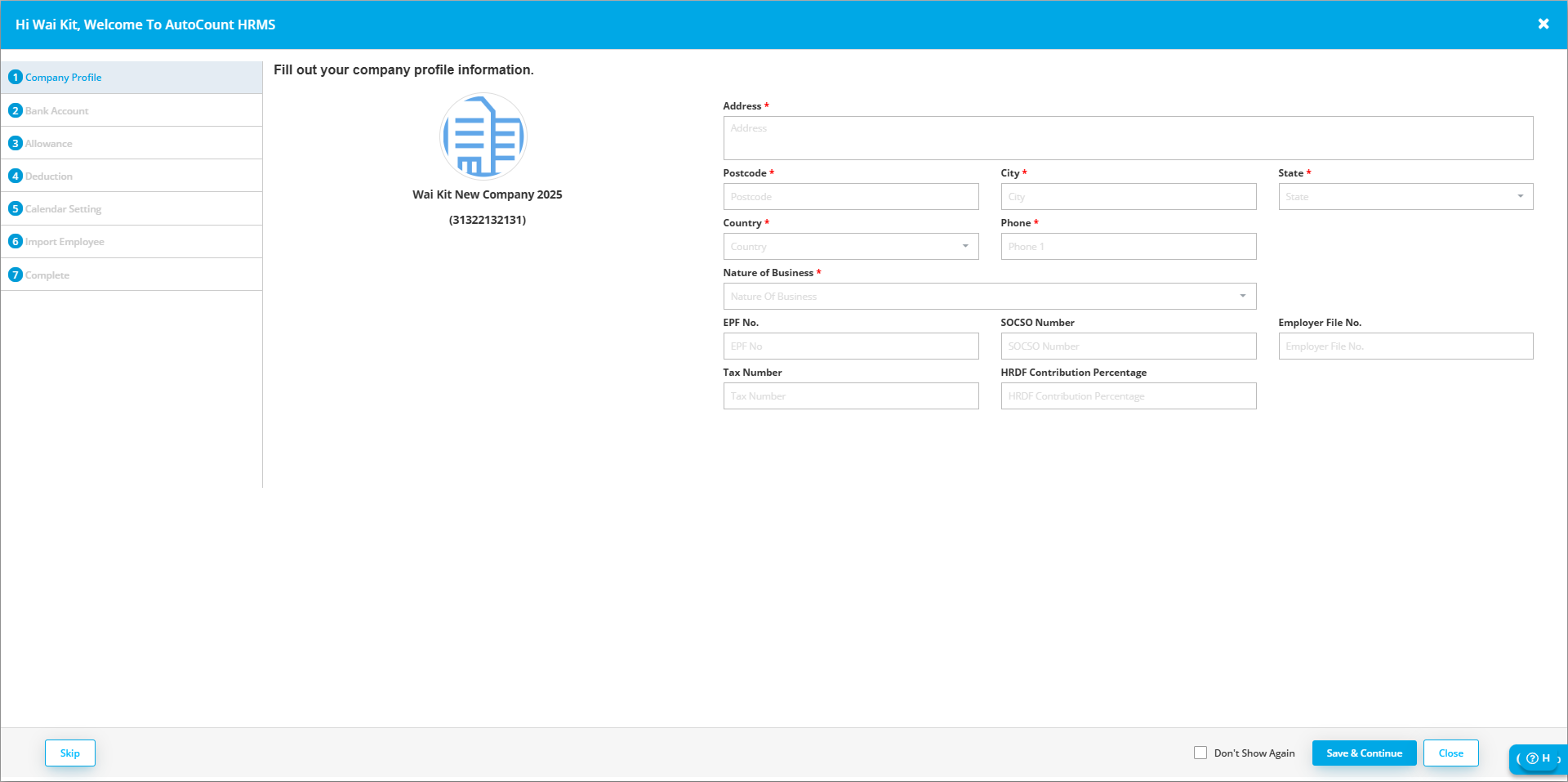This screenshot has width=1568, height=782.
Task: Click the step 2 number badge
Action: pos(16,110)
